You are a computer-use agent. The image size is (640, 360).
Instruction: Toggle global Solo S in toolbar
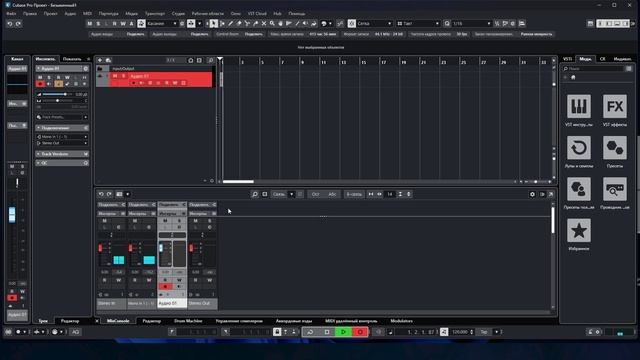click(x=98, y=24)
